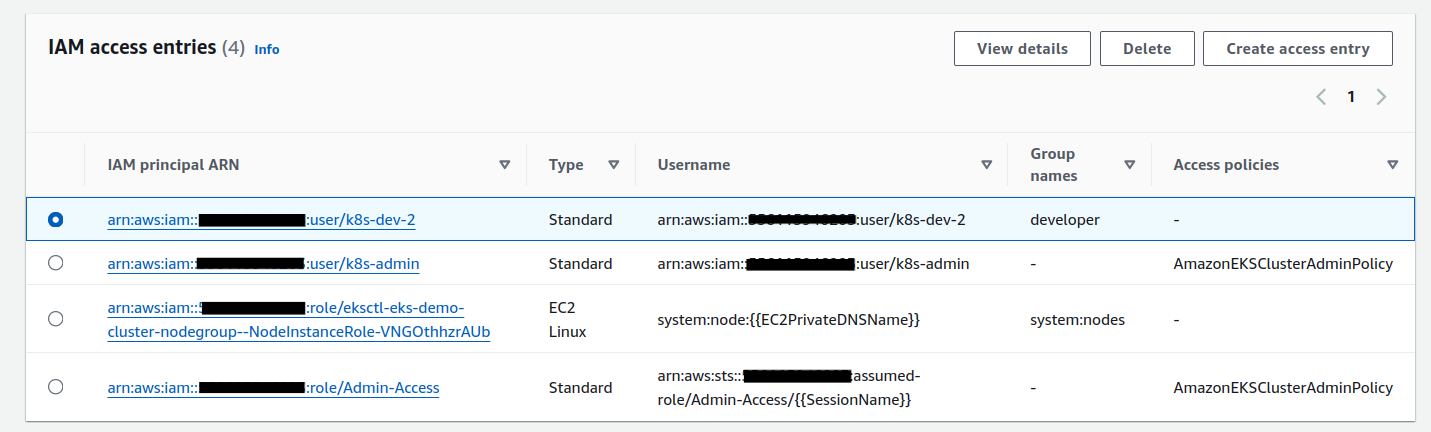Choose the NodeInstanceRole entry radio button
Image resolution: width=1431 pixels, height=432 pixels.
click(56, 318)
